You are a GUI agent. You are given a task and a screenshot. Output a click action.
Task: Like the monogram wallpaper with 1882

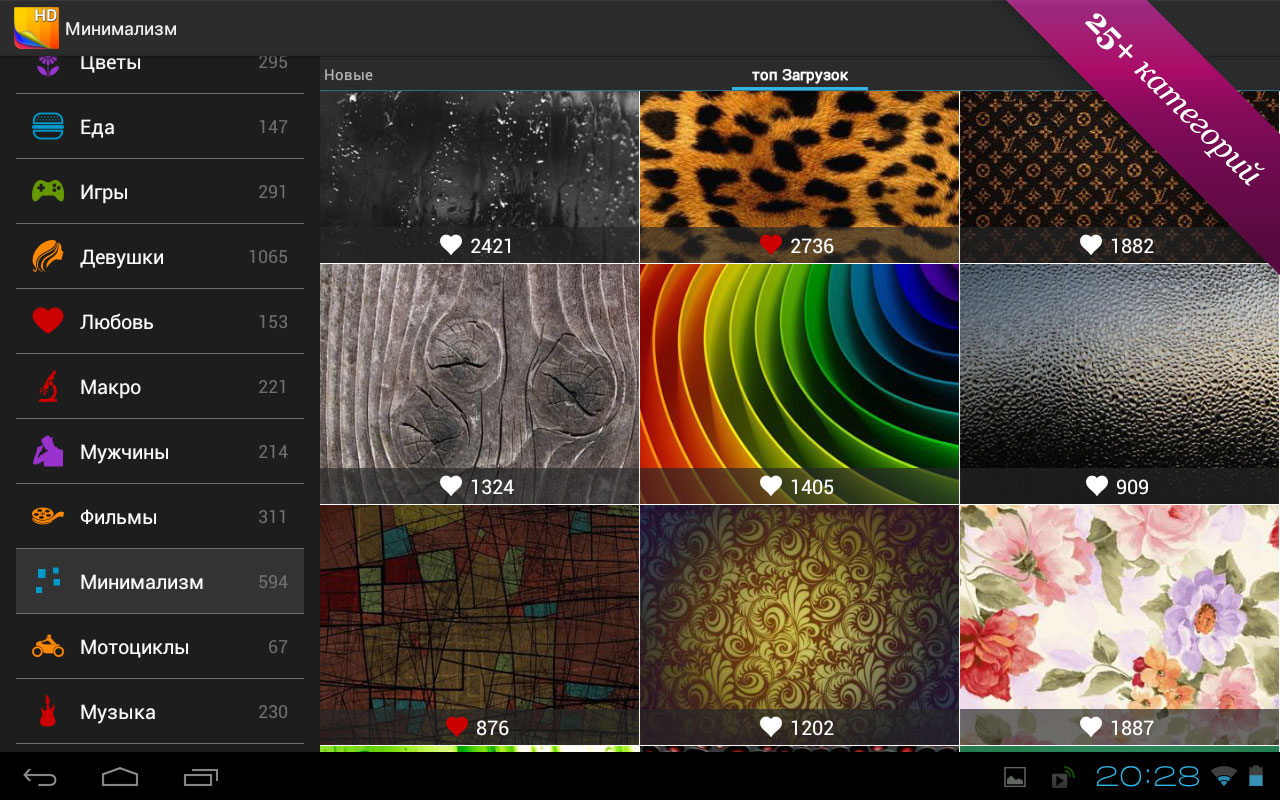click(x=1091, y=245)
